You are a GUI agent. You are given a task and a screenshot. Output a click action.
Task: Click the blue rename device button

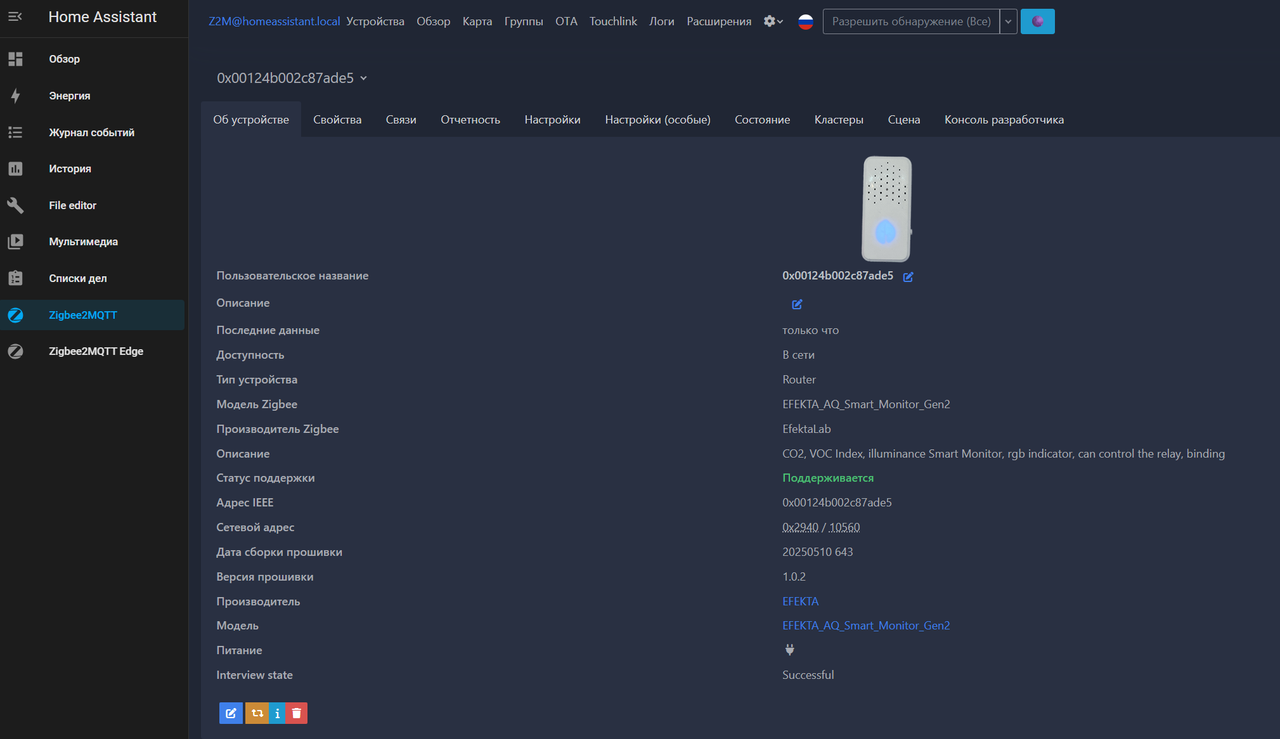231,713
